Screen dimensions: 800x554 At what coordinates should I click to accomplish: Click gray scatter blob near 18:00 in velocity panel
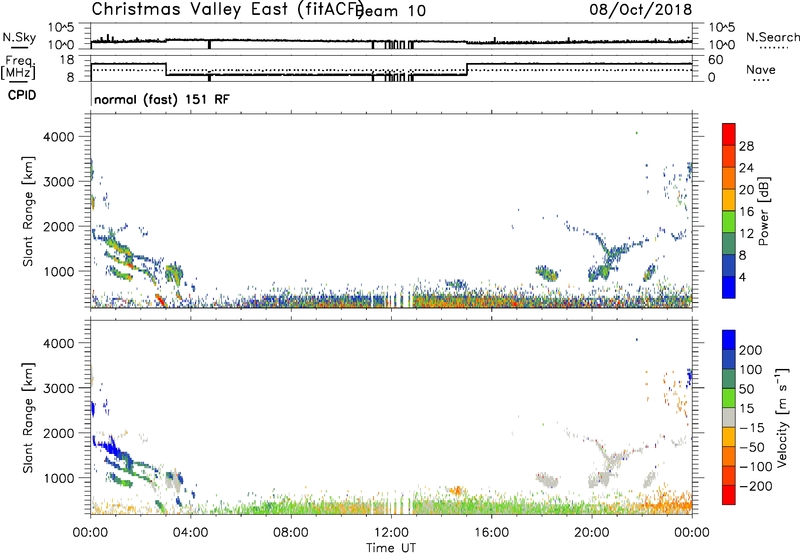[547, 480]
